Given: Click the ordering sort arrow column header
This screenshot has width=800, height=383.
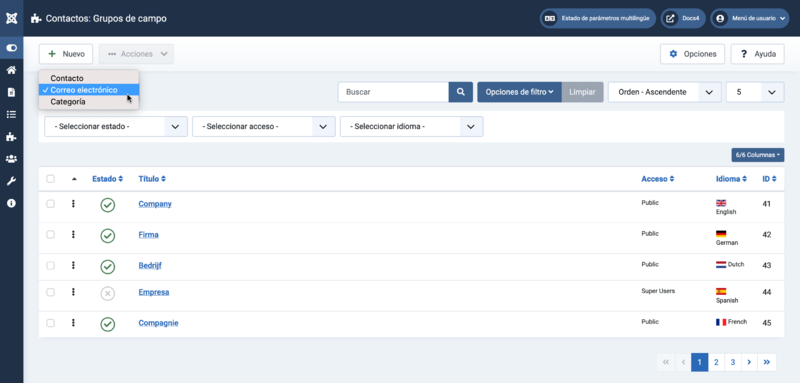Looking at the screenshot, I should pos(74,179).
